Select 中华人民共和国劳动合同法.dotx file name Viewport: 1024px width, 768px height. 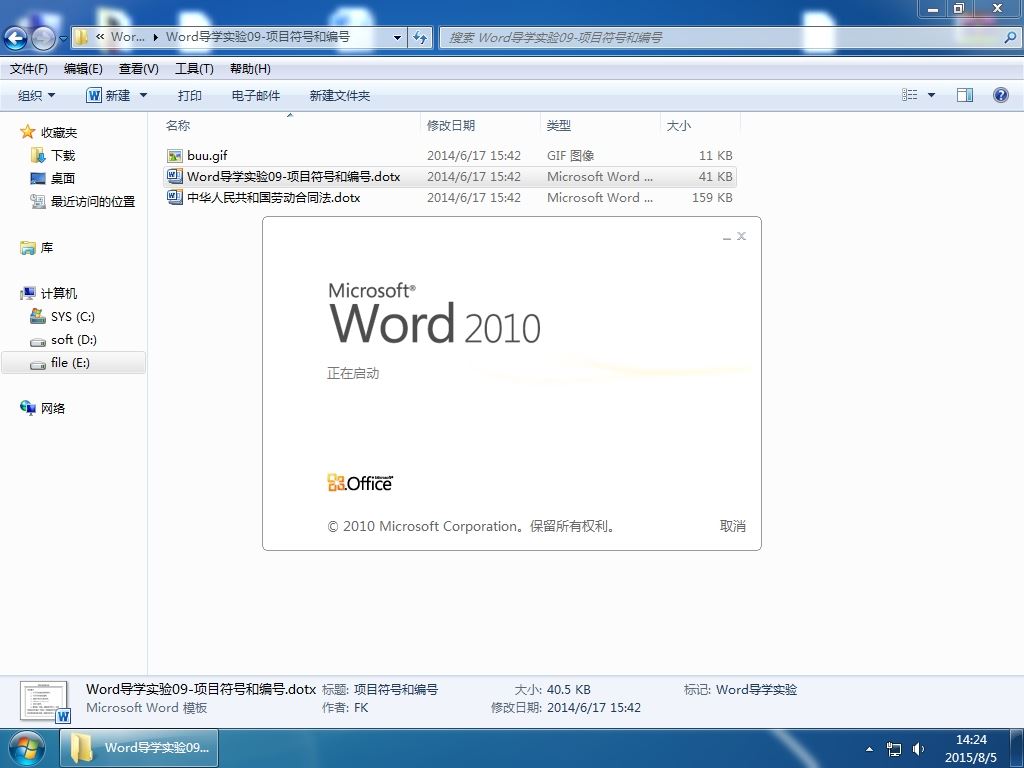[274, 197]
